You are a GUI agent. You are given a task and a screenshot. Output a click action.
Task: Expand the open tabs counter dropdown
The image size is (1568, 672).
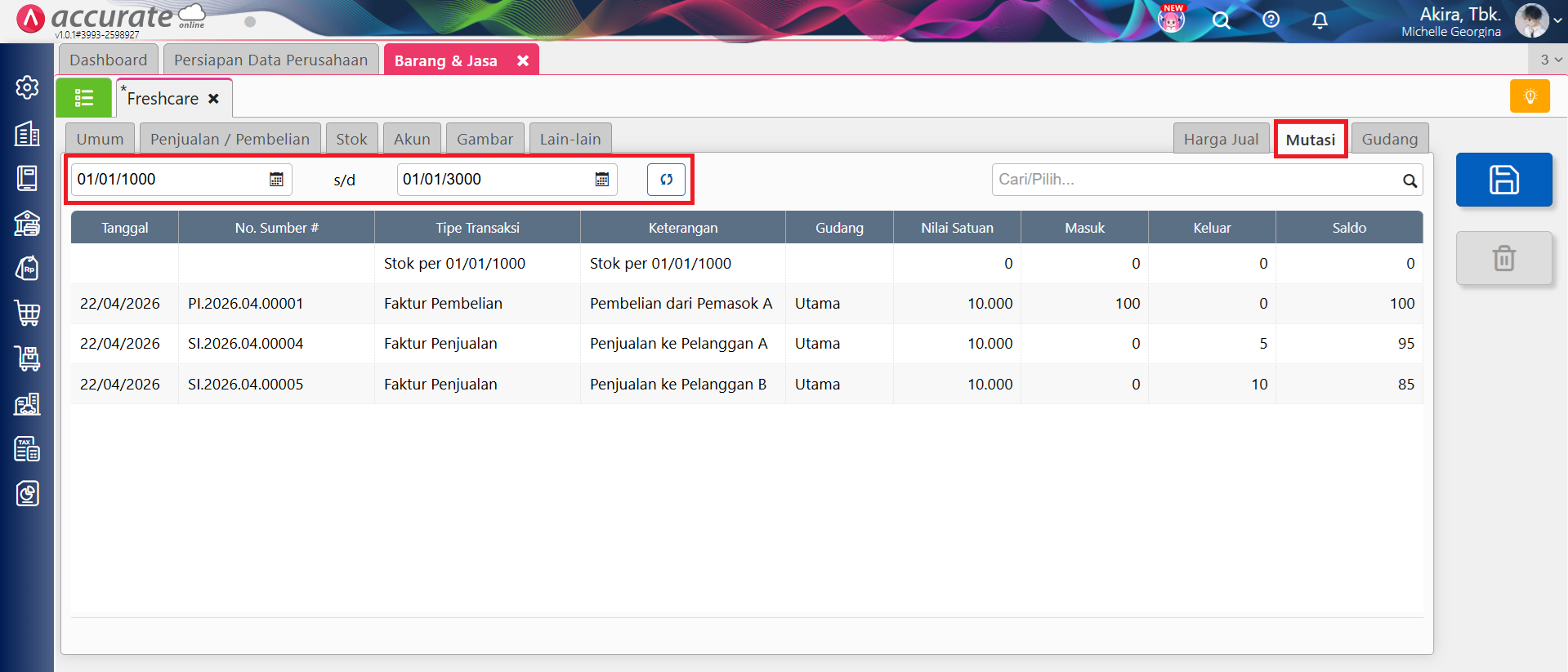(1550, 60)
